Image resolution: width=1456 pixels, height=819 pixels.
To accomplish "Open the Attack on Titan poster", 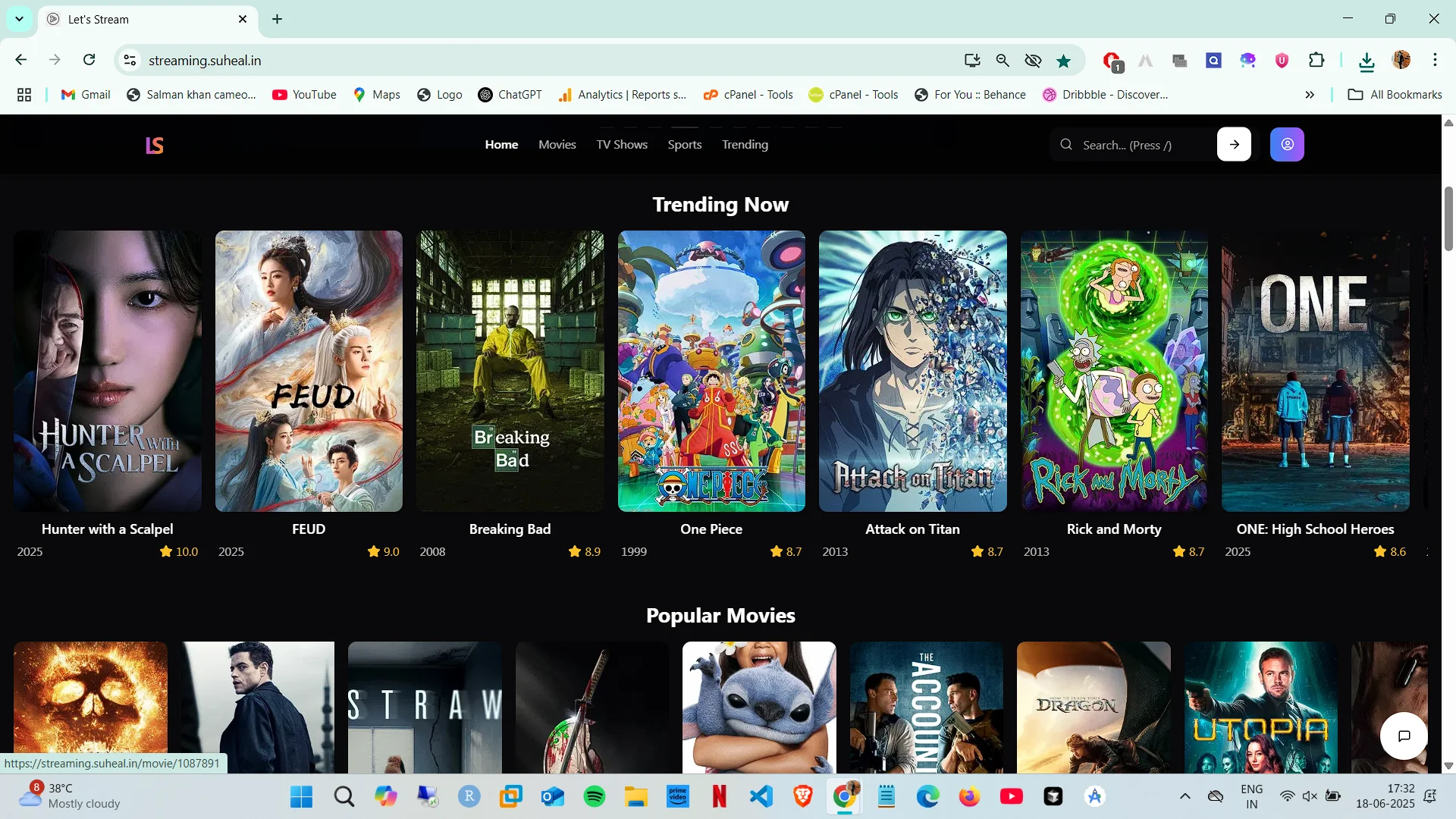I will coord(913,371).
